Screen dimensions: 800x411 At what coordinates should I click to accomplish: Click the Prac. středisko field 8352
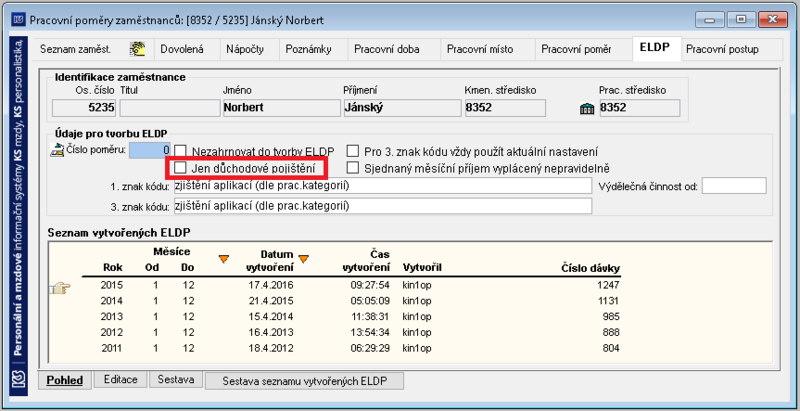pyautogui.click(x=640, y=108)
